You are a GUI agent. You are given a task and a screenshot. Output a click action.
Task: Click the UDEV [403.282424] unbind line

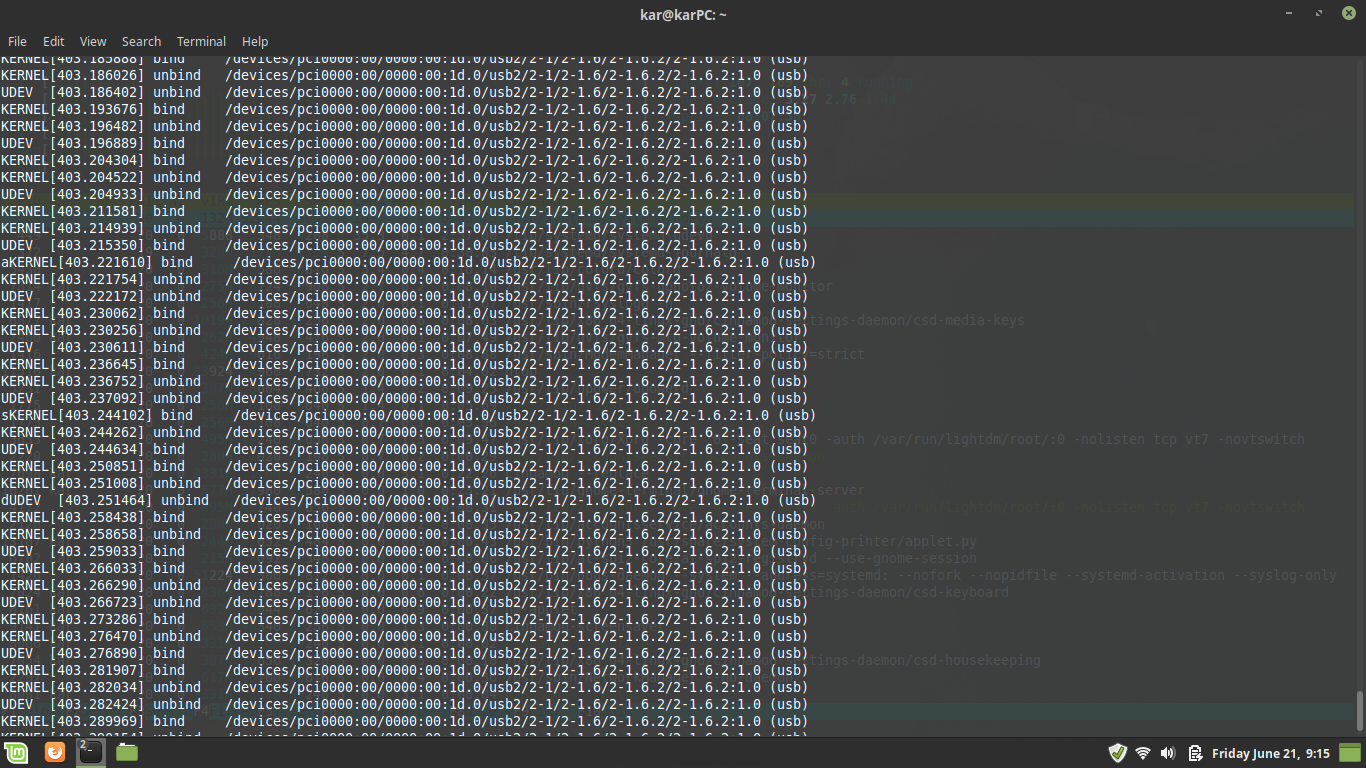point(404,704)
